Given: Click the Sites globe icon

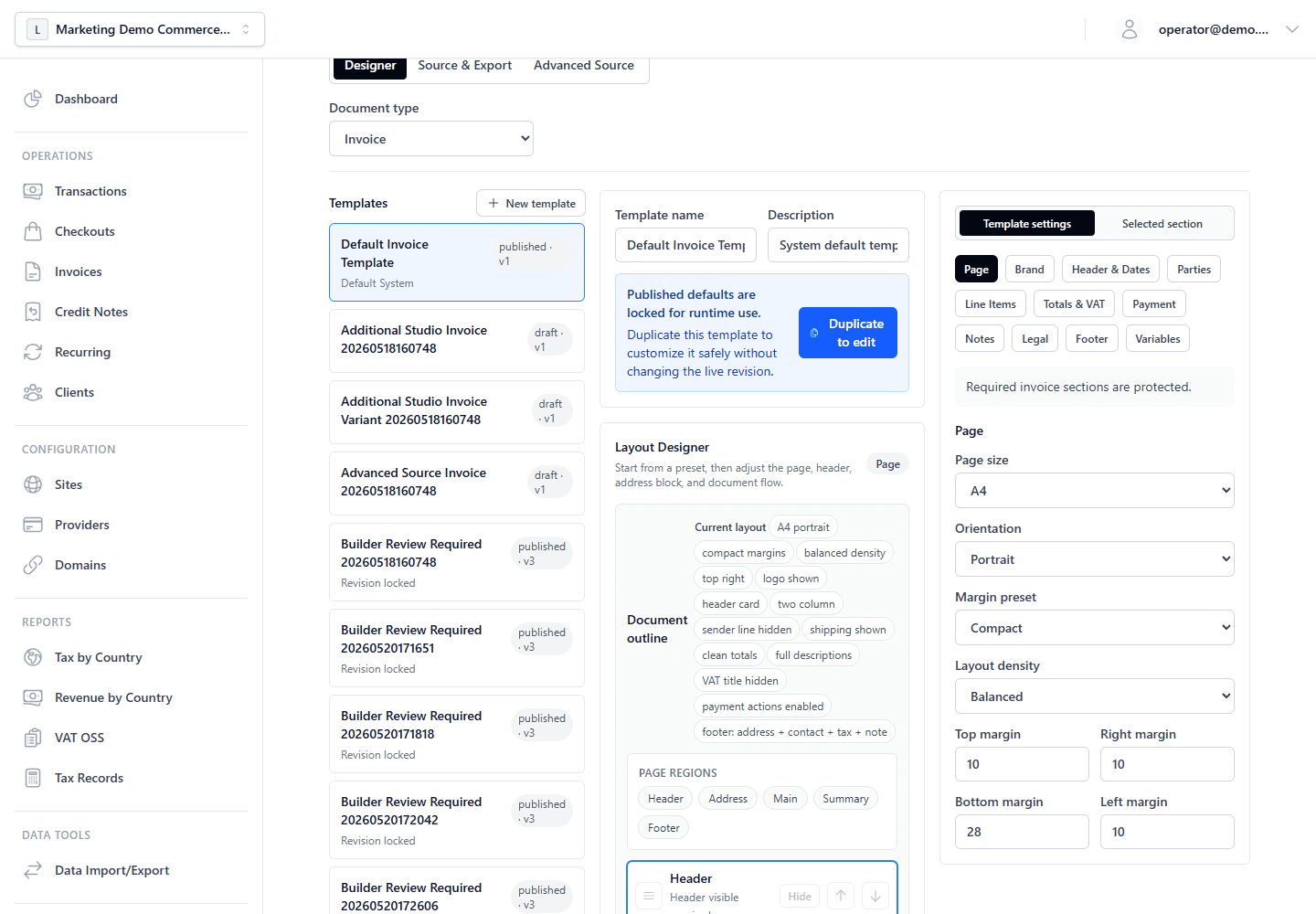Looking at the screenshot, I should [x=33, y=484].
